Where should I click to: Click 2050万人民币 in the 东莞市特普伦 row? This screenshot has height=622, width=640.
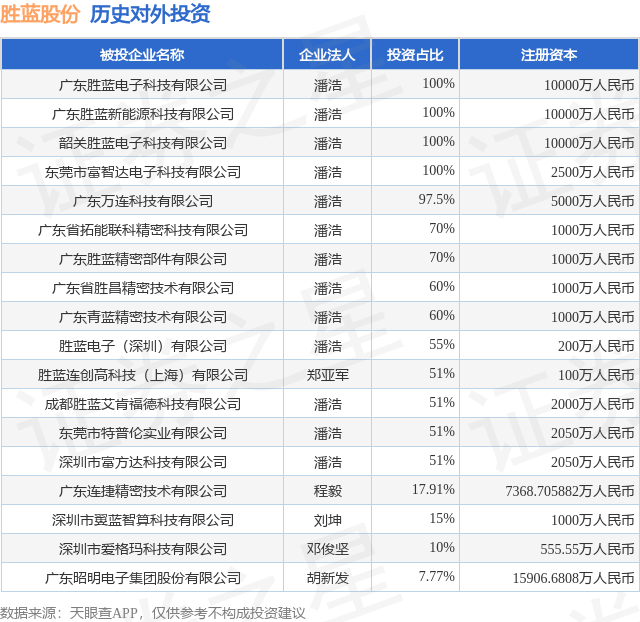pyautogui.click(x=592, y=433)
